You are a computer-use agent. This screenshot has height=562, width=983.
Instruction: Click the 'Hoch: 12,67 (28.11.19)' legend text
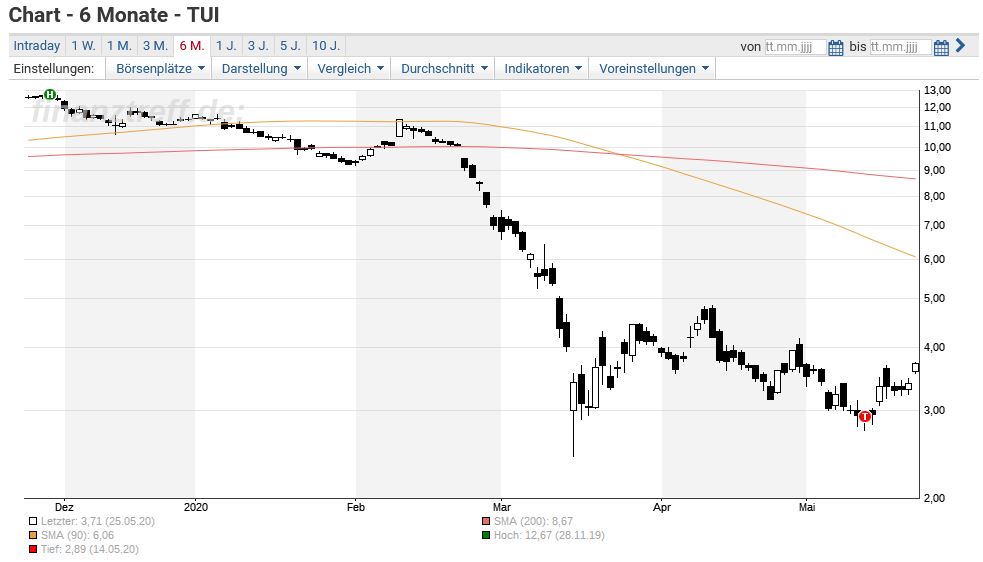pyautogui.click(x=549, y=535)
